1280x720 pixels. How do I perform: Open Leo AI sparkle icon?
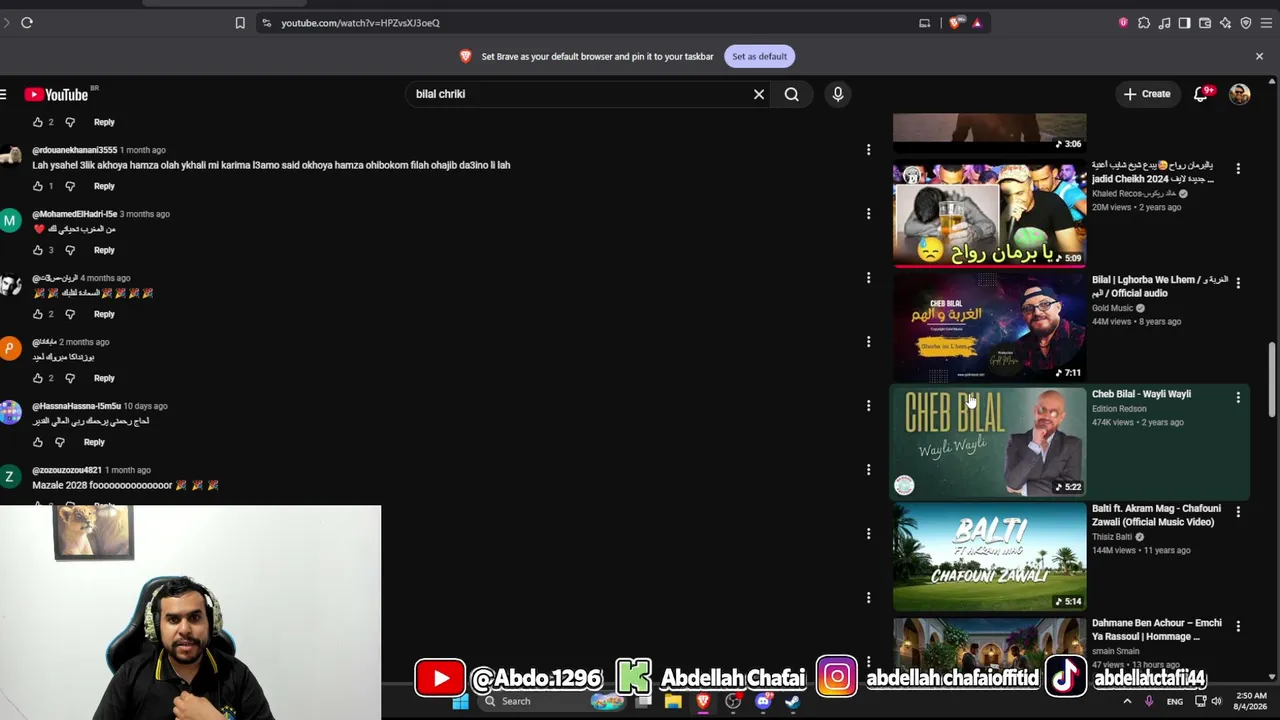[1225, 23]
